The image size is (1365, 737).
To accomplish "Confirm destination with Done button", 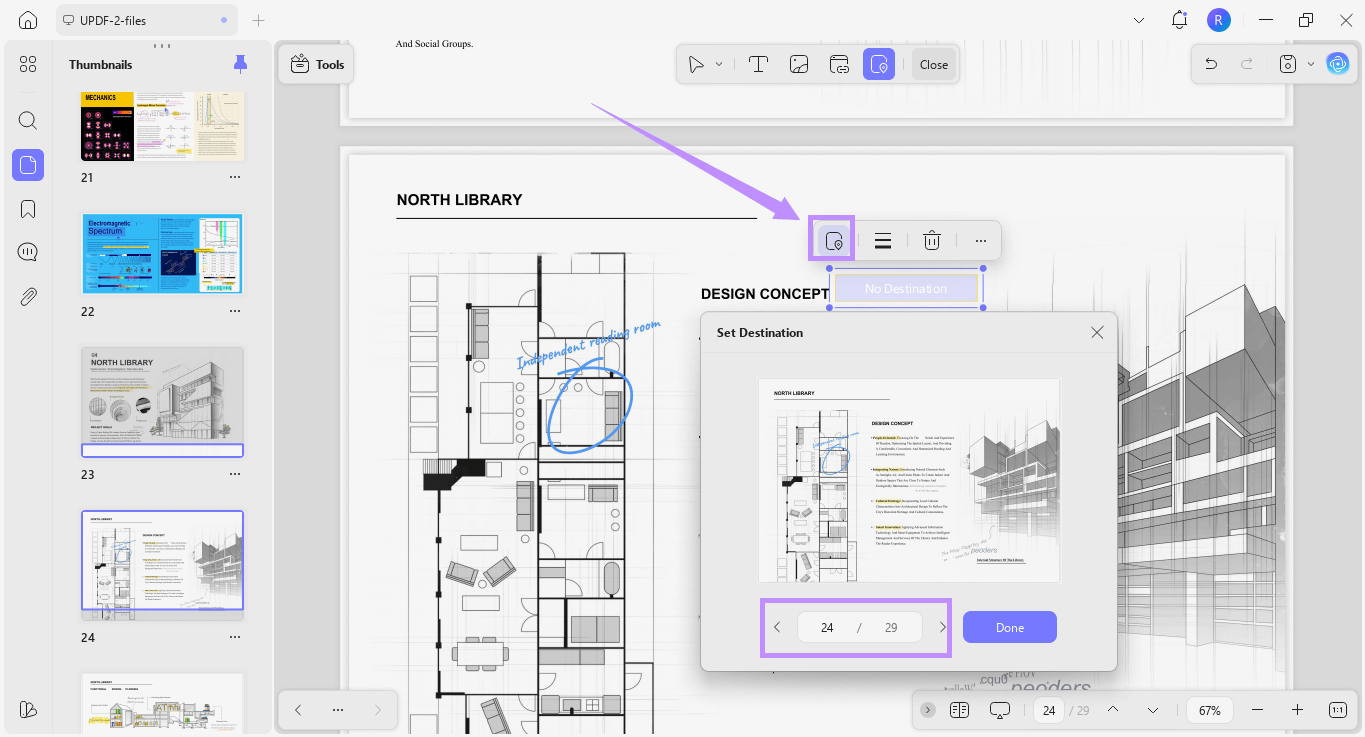I will pos(1010,627).
